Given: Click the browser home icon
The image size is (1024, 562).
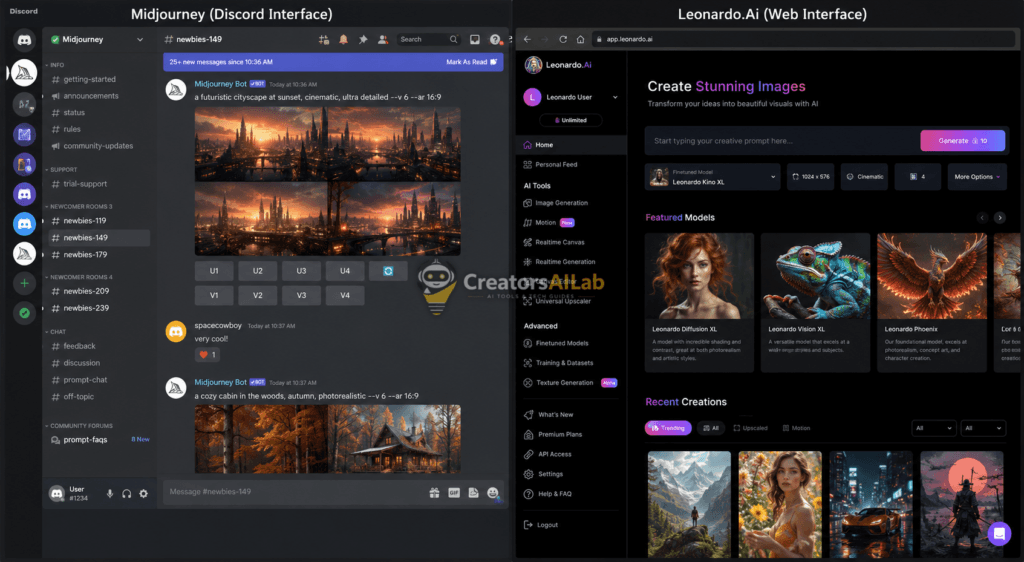Looking at the screenshot, I should [x=581, y=39].
